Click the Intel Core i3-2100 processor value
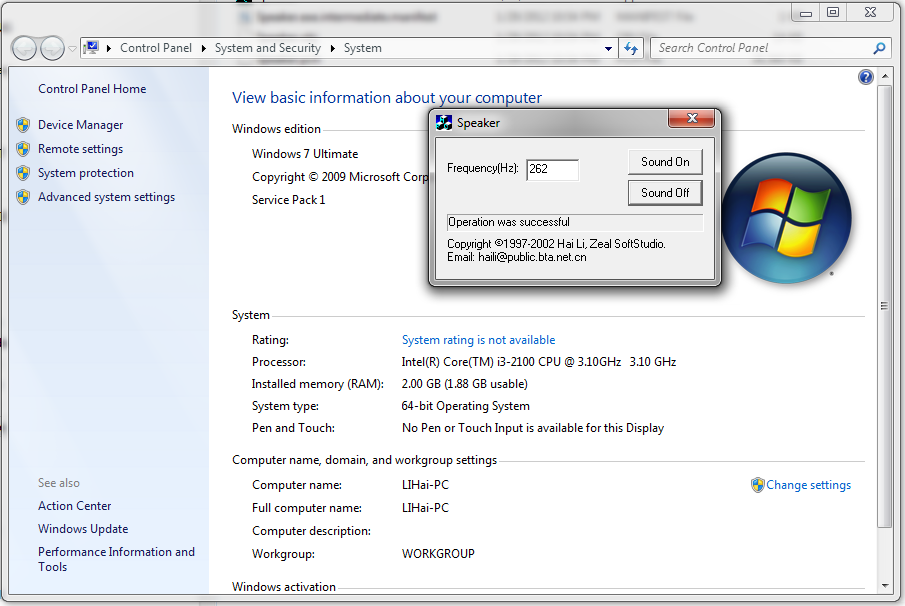Screen dimensions: 905x606 pyautogui.click(x=539, y=362)
